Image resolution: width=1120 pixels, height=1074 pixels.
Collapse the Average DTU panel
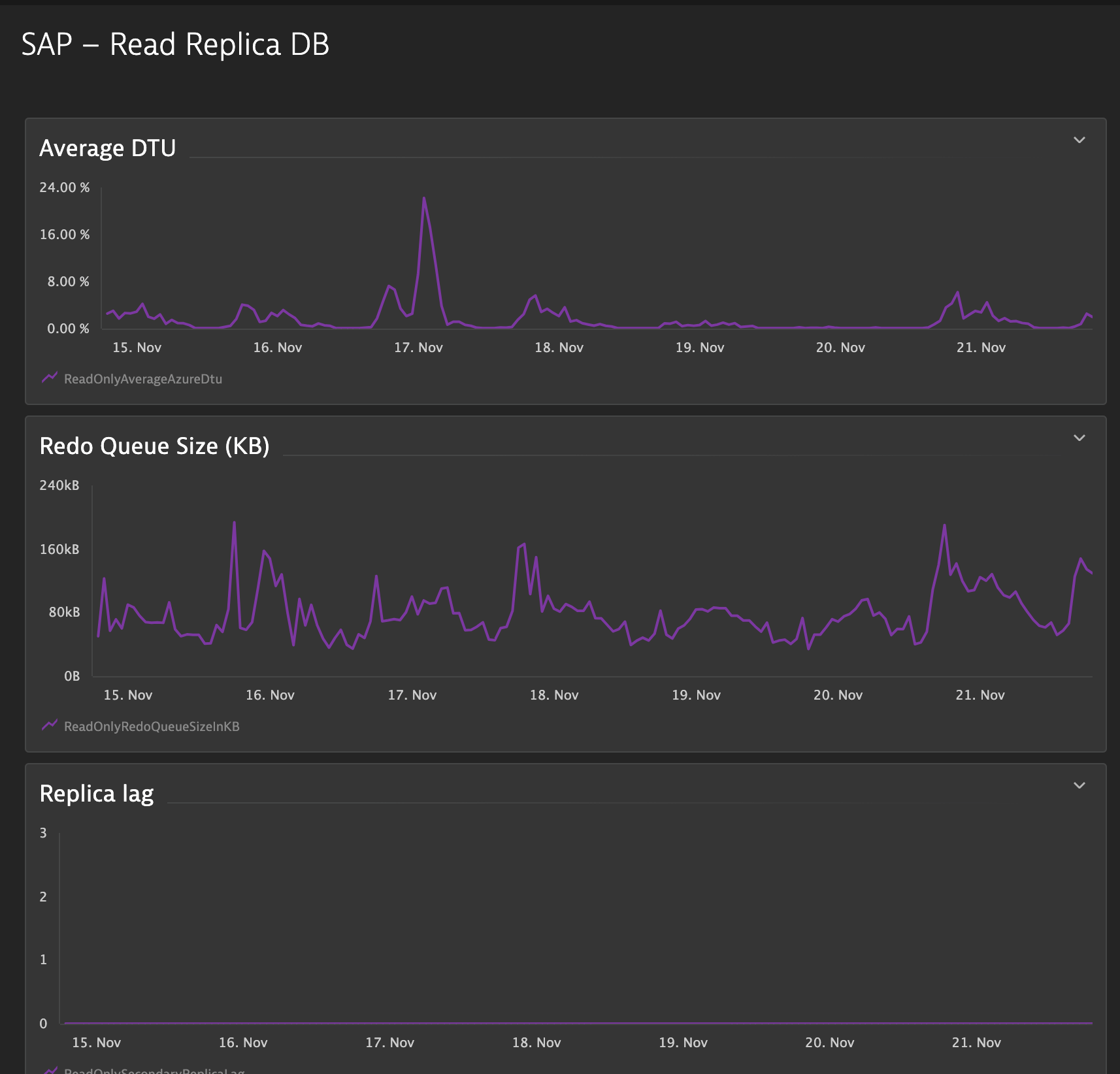(x=1079, y=140)
